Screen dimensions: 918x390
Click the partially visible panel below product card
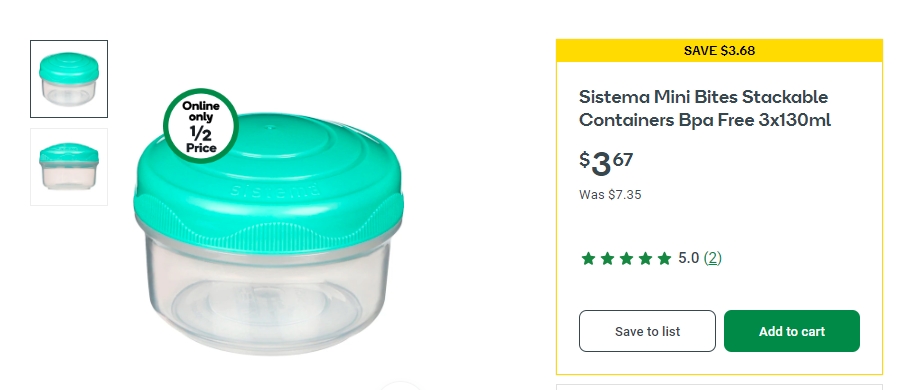[720, 387]
